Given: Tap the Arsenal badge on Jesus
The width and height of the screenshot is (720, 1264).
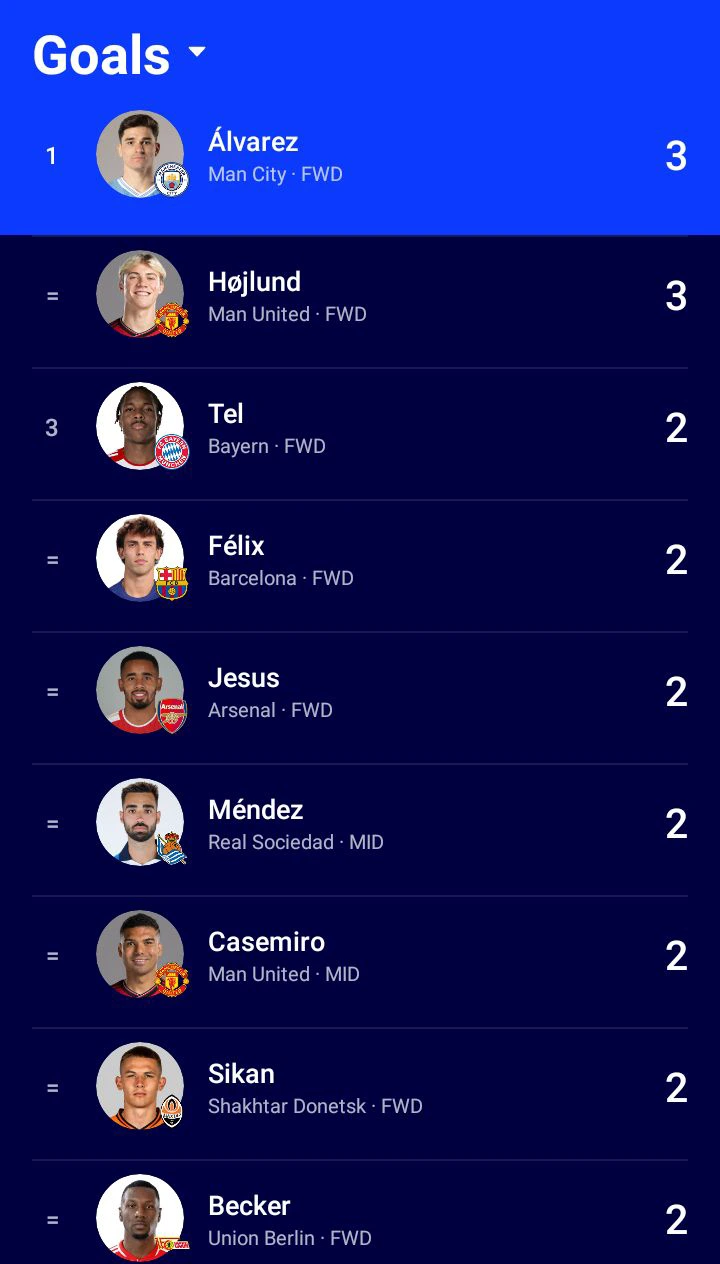Looking at the screenshot, I should coord(172,716).
